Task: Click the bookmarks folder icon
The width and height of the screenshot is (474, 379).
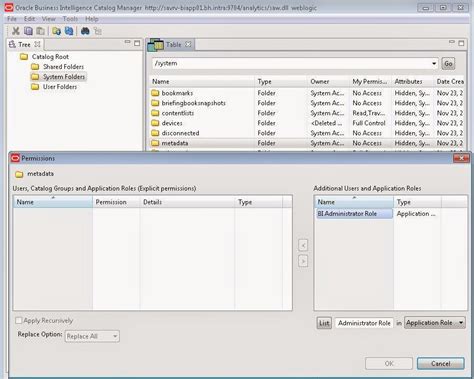Action: pyautogui.click(x=155, y=93)
